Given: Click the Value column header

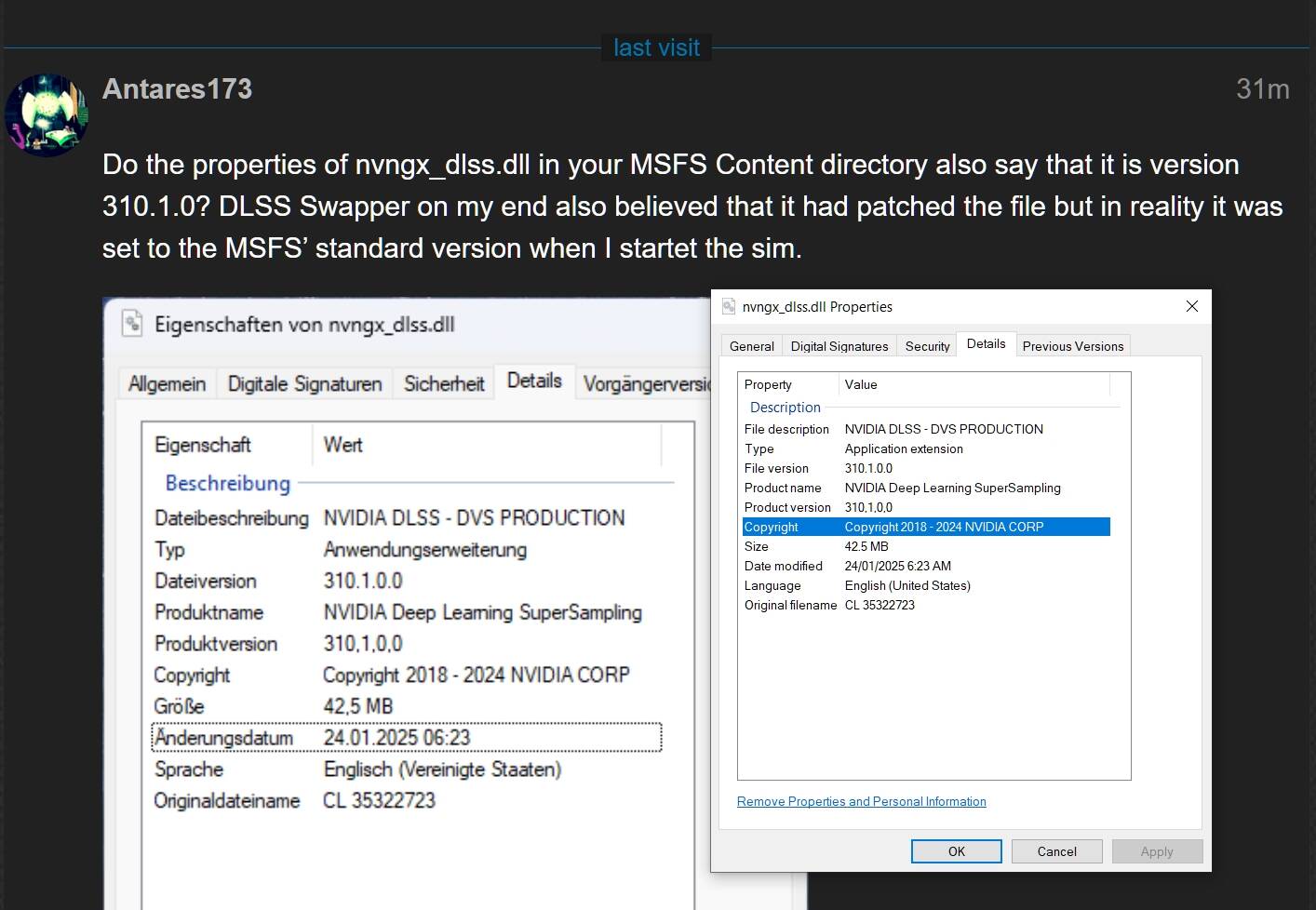Looking at the screenshot, I should 974,384.
